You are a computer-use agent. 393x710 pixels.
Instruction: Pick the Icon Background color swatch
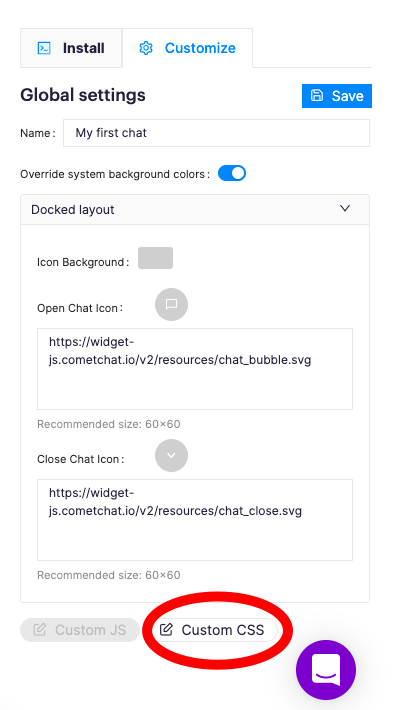point(155,258)
